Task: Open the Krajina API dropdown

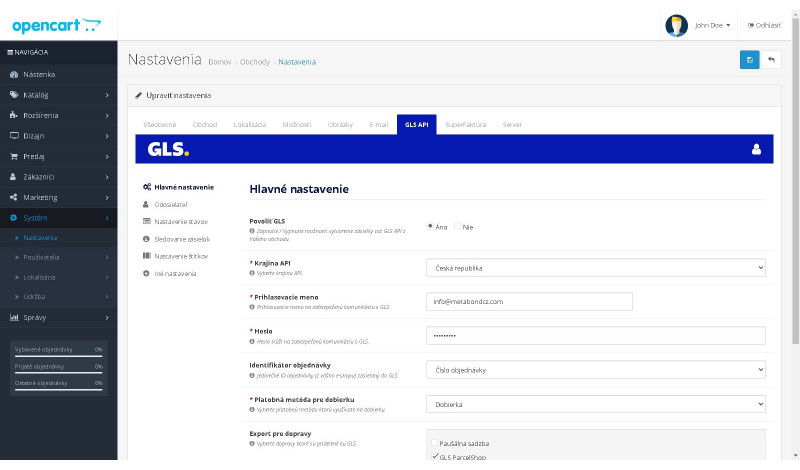Action: 595,267
